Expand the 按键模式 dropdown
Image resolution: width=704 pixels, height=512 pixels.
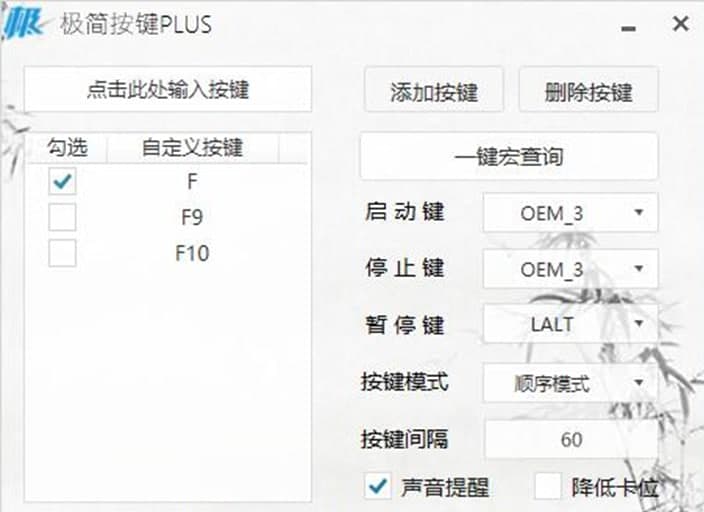point(571,382)
